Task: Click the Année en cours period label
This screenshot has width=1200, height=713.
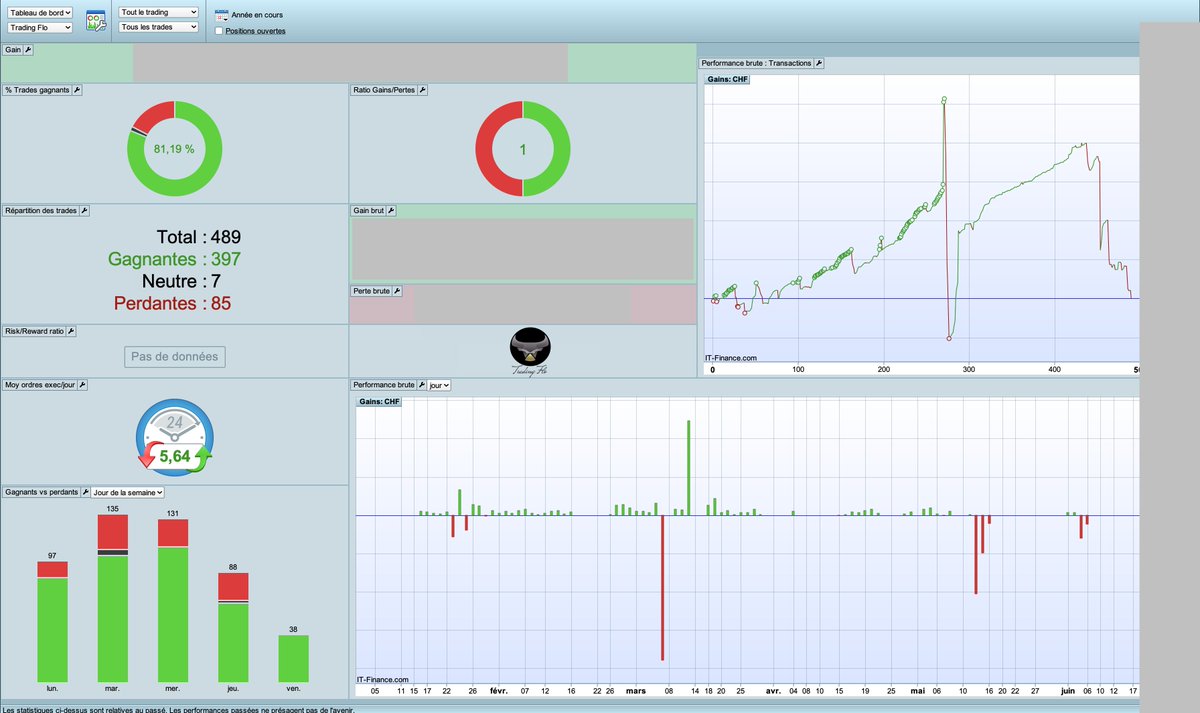Action: (x=257, y=16)
